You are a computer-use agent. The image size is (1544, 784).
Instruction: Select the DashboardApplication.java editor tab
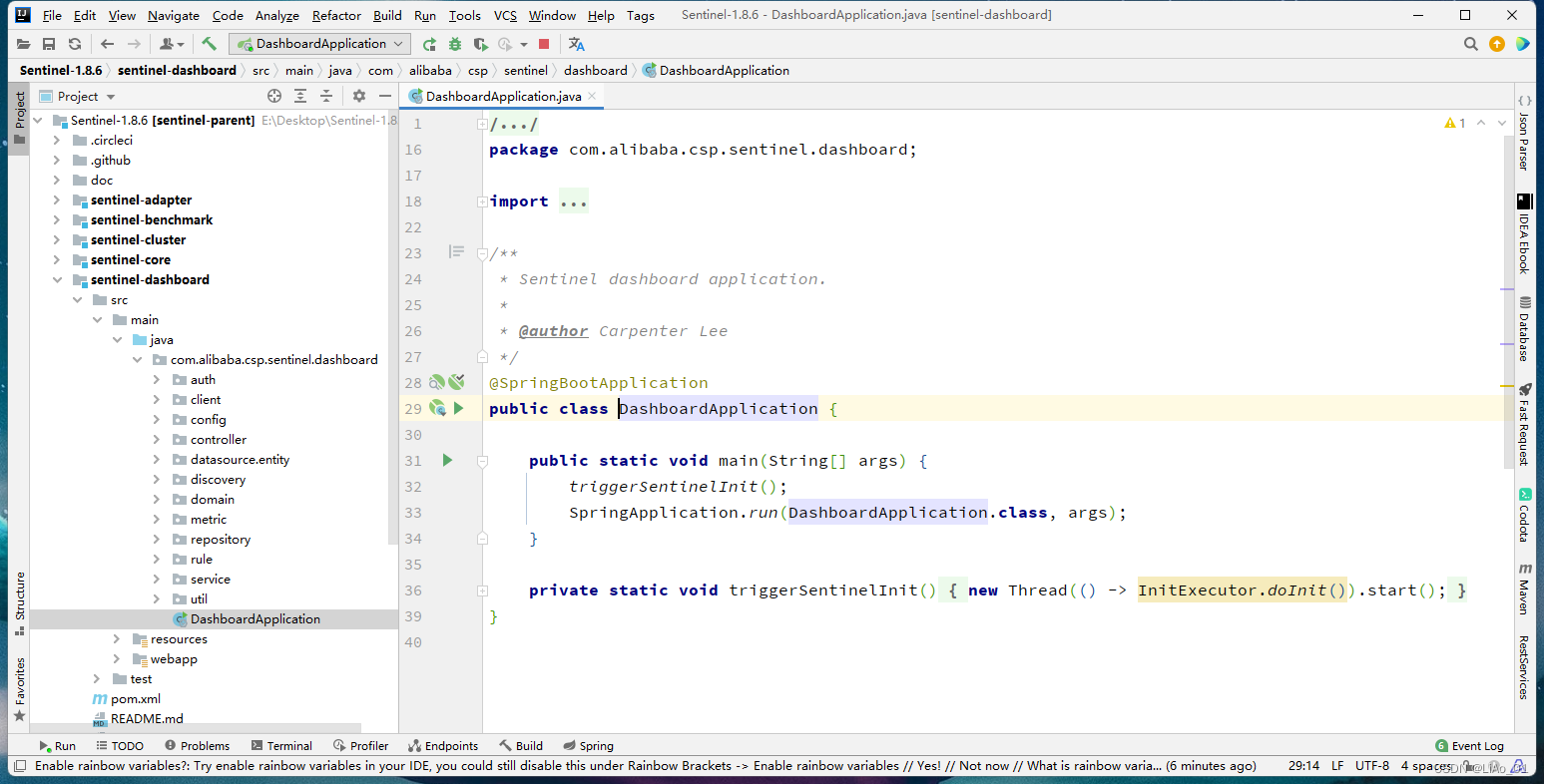tap(503, 96)
